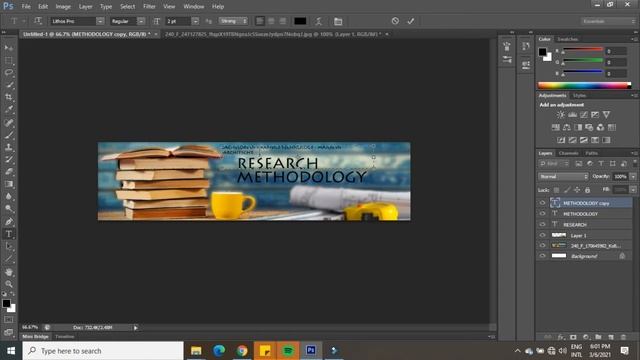Select the Clone Stamp tool

(9, 147)
